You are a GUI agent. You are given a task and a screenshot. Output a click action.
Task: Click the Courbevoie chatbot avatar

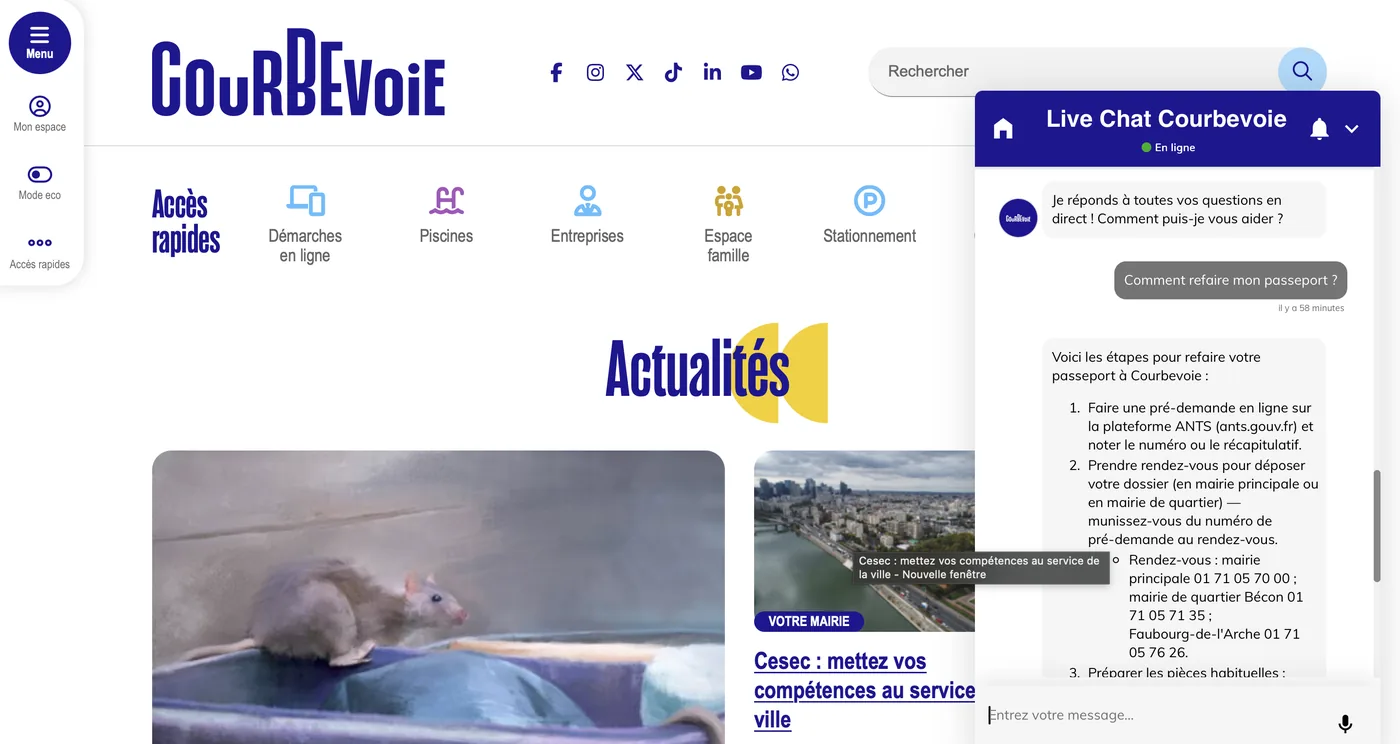click(x=1018, y=218)
